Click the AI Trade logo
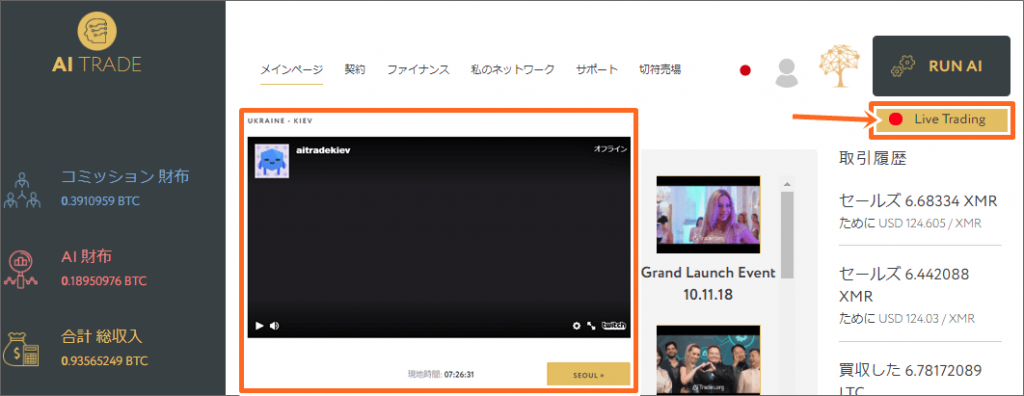 (x=97, y=41)
